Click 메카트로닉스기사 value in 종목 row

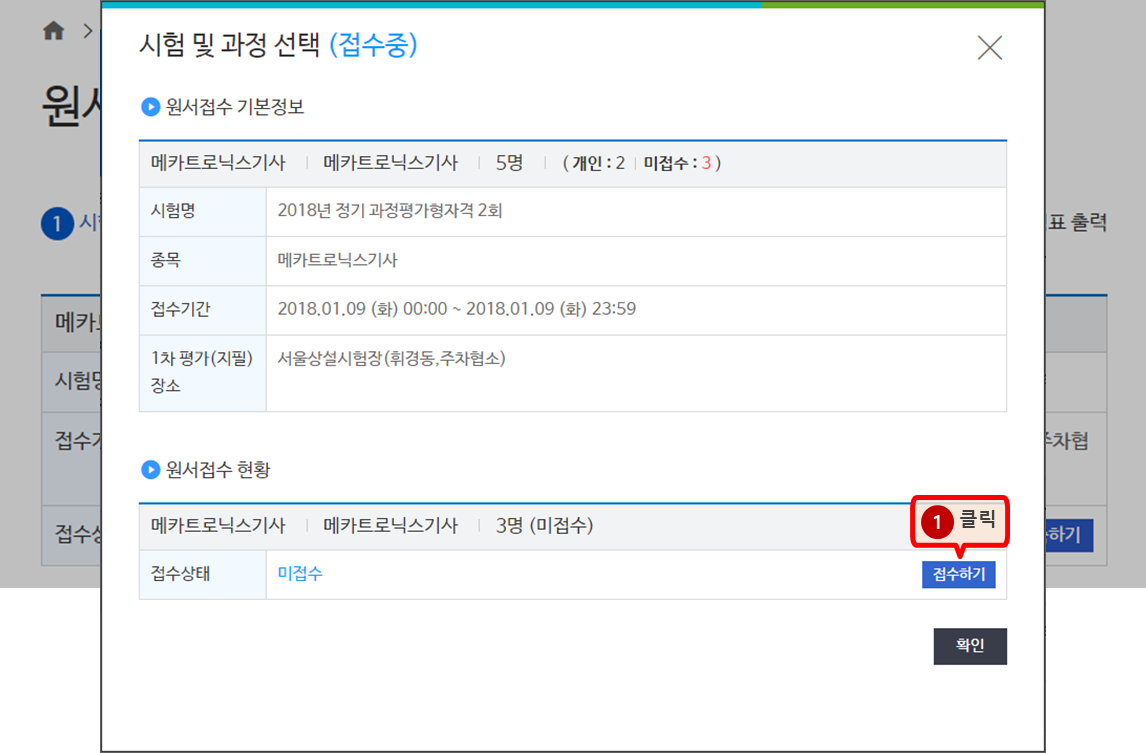pyautogui.click(x=337, y=260)
